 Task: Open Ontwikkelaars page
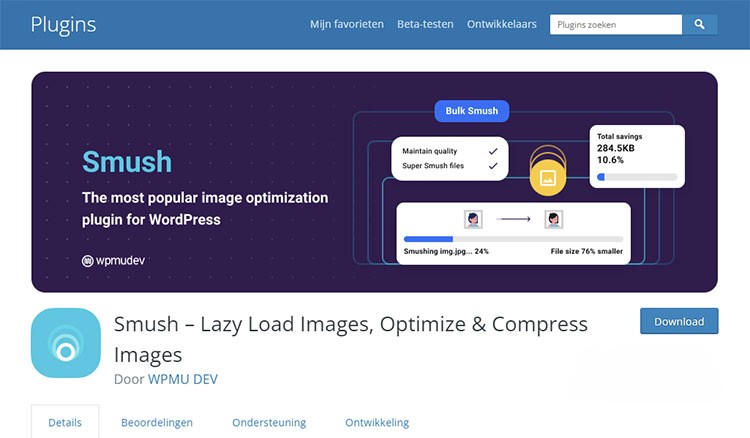(x=502, y=24)
